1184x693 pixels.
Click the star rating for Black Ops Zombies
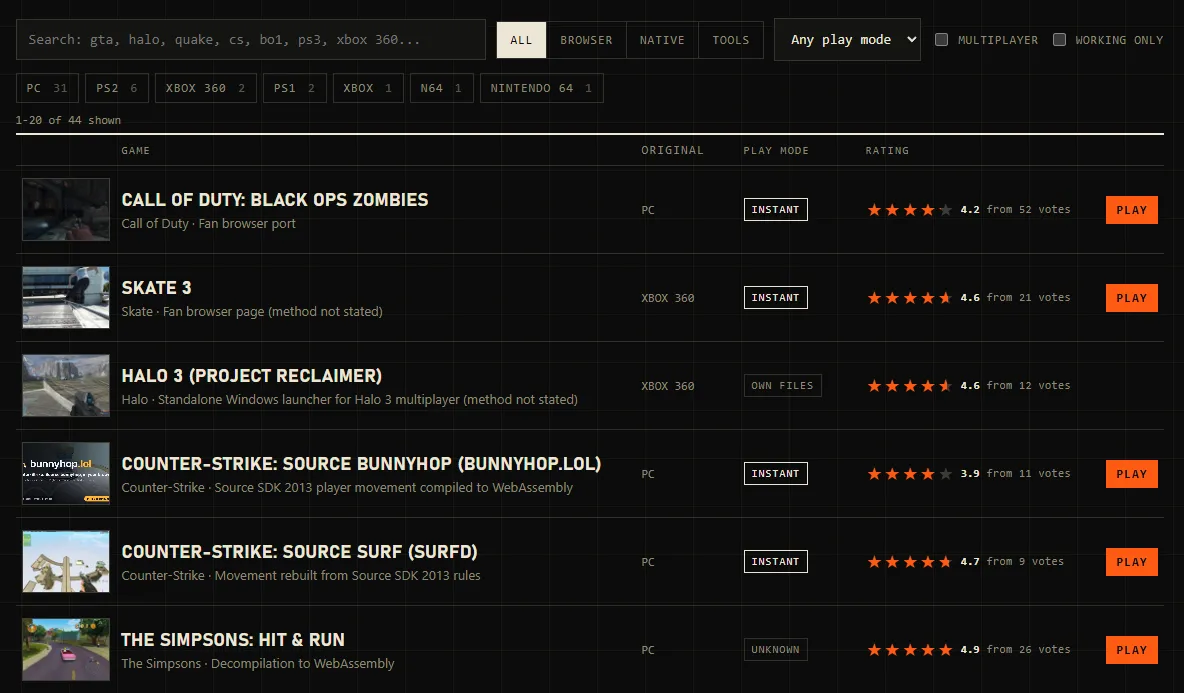coord(909,210)
